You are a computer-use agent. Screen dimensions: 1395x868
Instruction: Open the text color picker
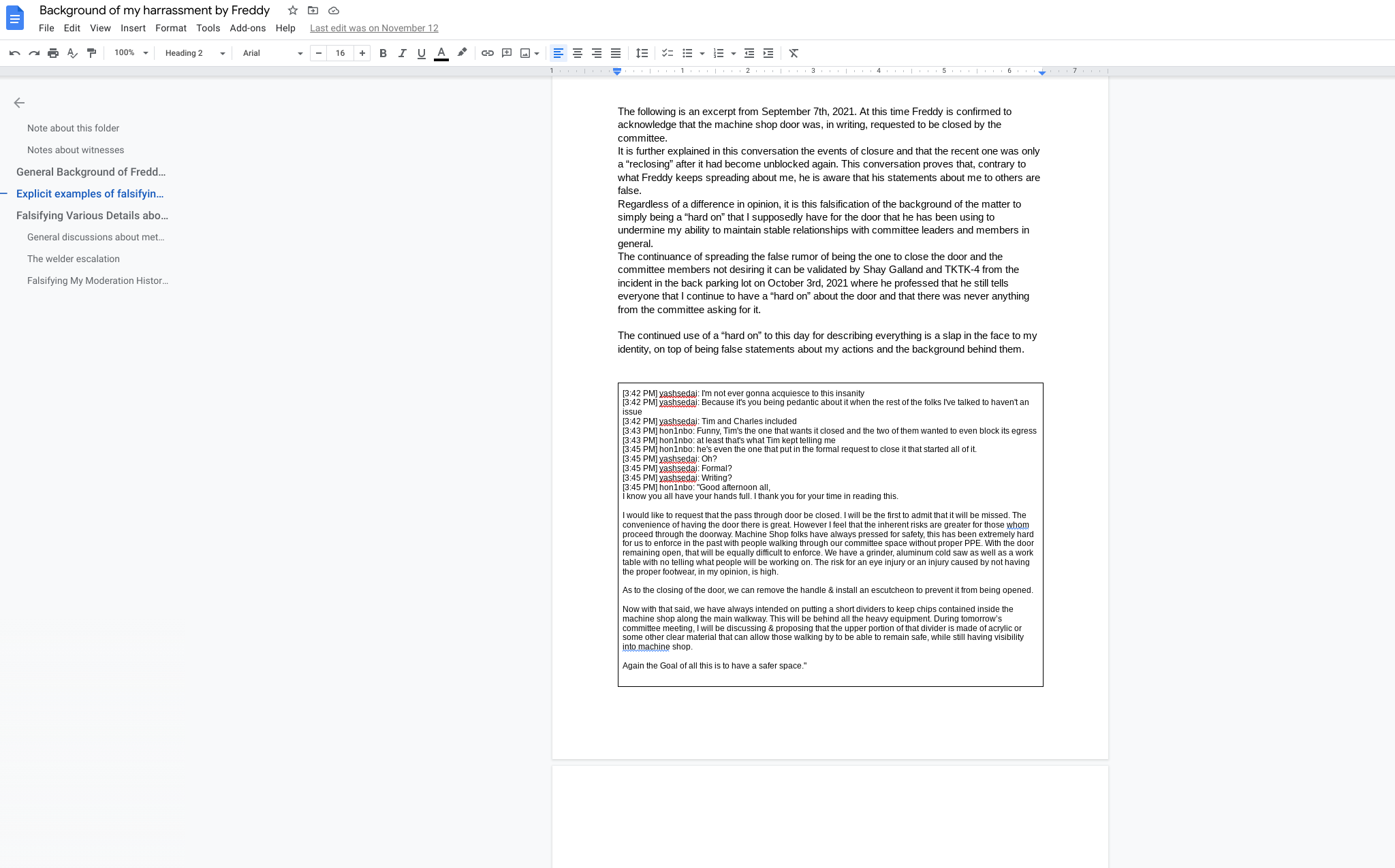pos(441,53)
